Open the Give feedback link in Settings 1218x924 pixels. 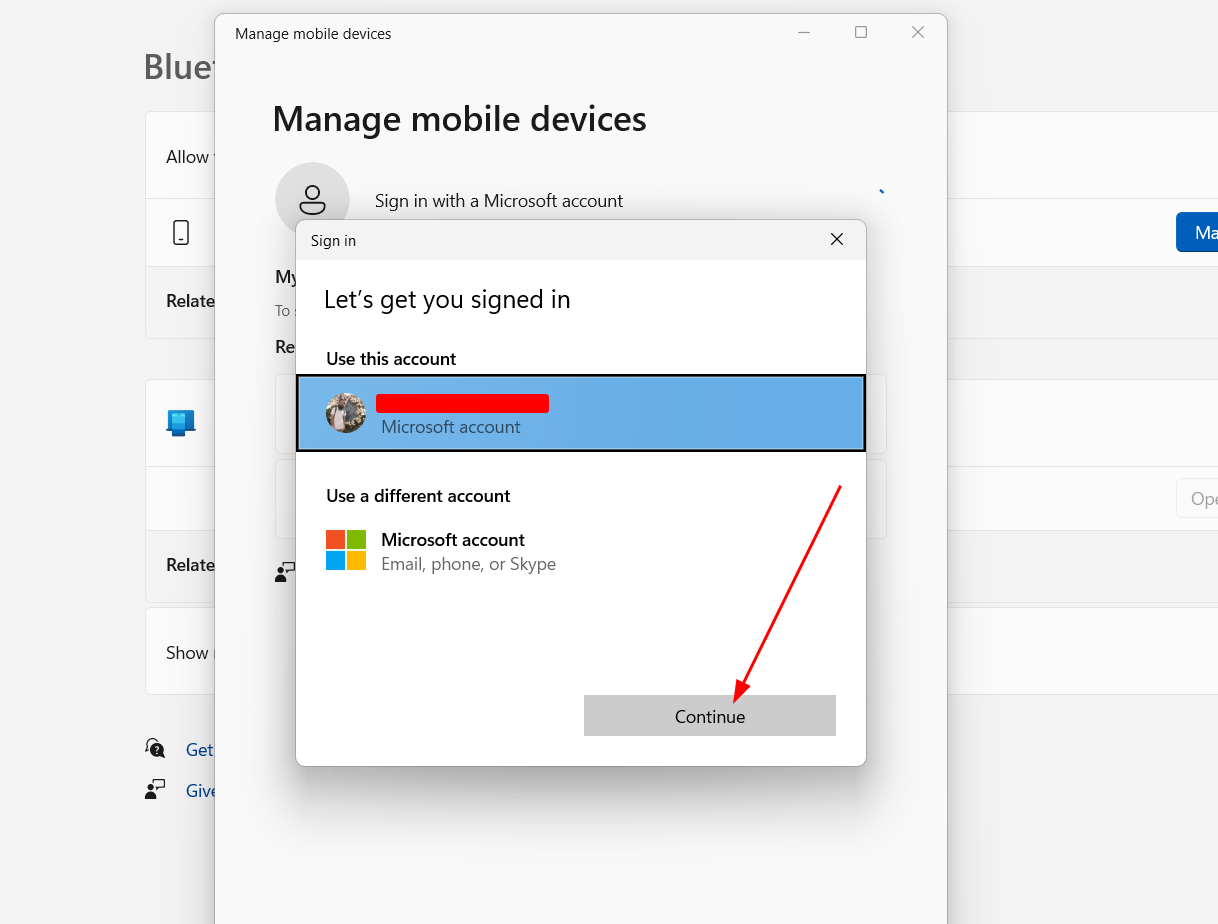[x=201, y=791]
